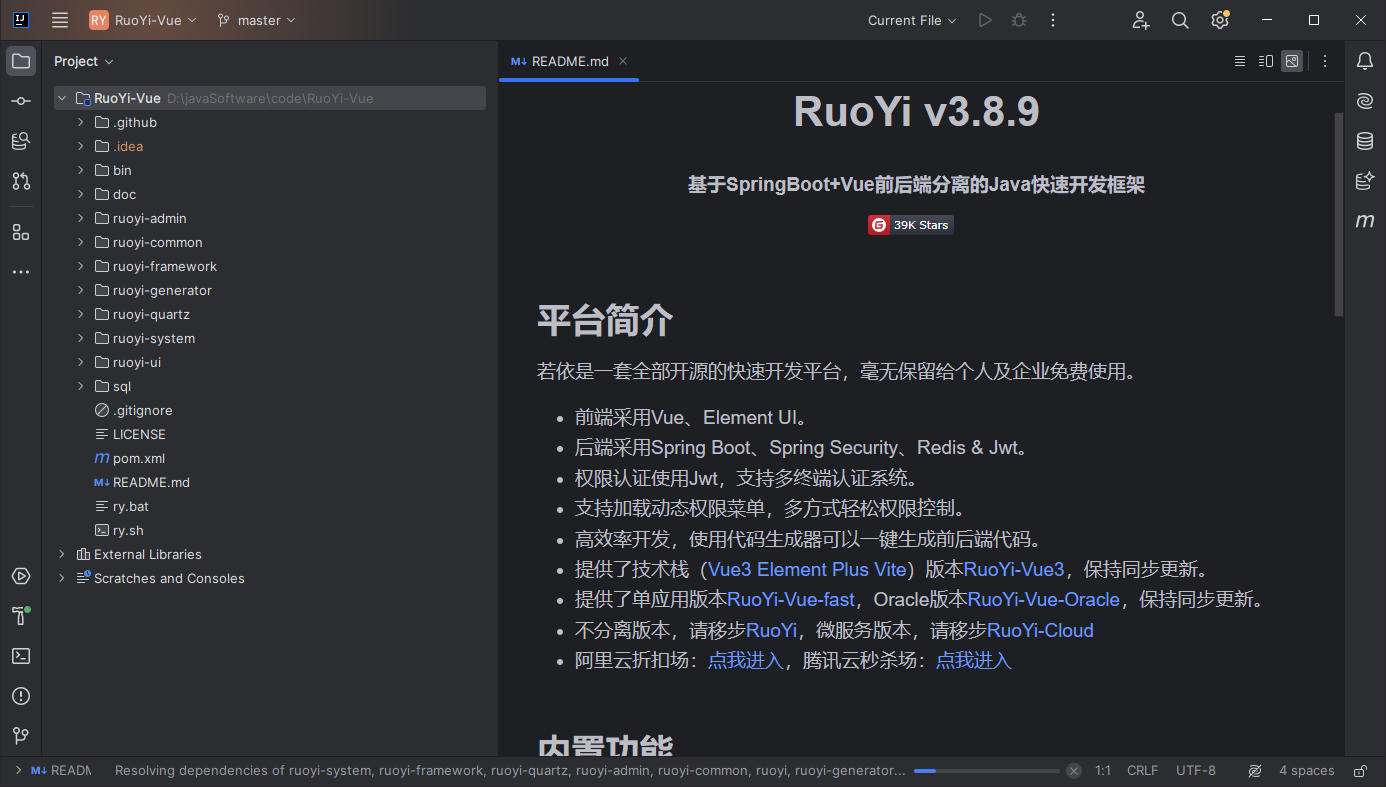Switch to editor-only view mode
This screenshot has height=787, width=1386.
1240,61
